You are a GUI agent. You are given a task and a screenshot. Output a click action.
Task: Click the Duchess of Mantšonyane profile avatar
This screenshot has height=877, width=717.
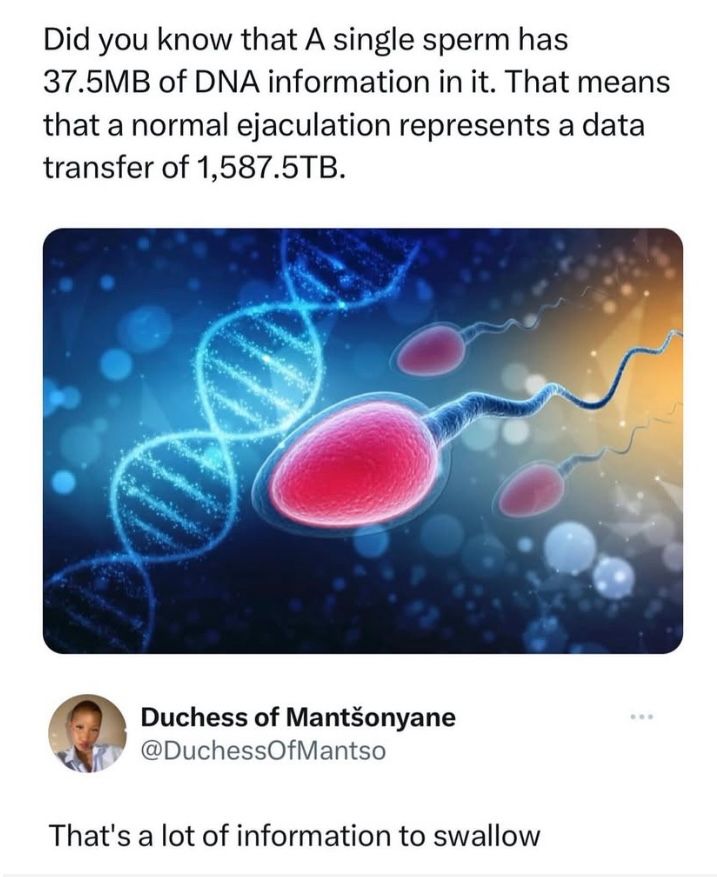coord(88,734)
